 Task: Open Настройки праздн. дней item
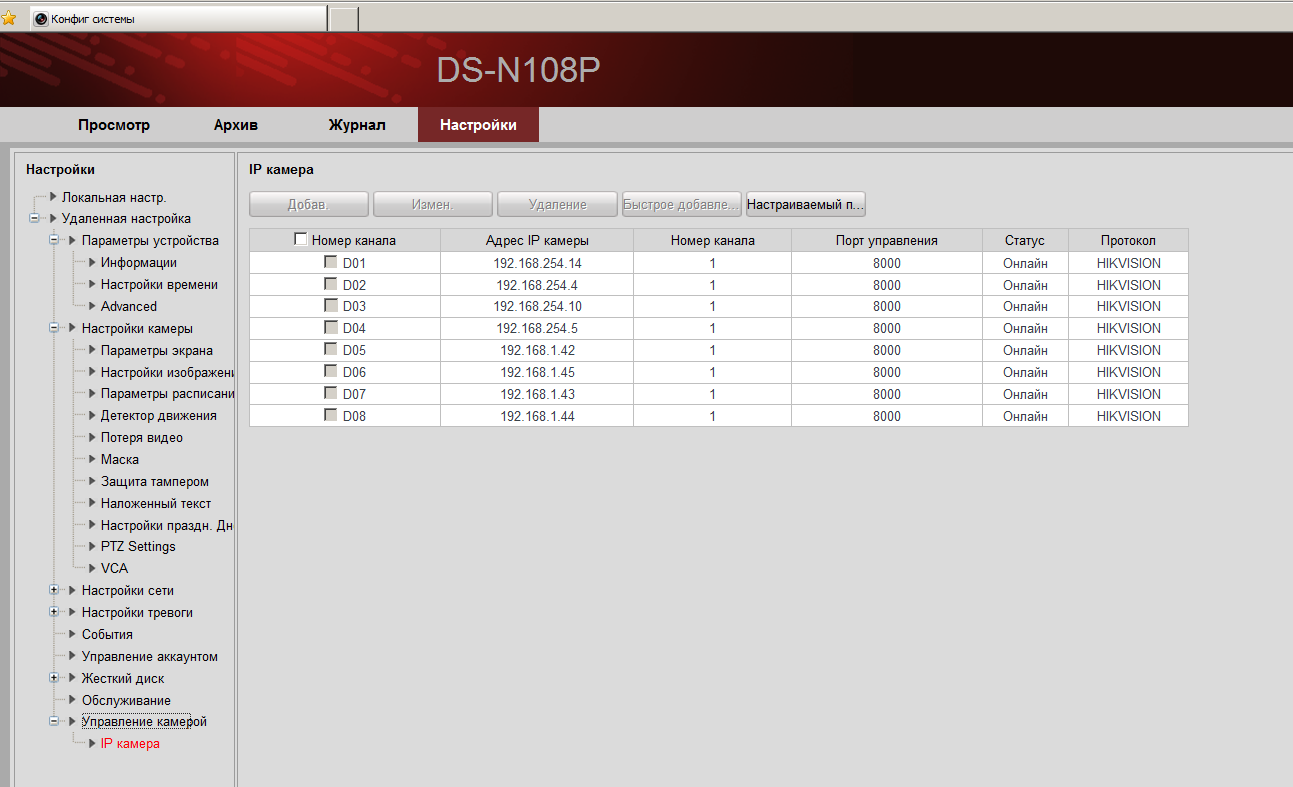coord(167,526)
